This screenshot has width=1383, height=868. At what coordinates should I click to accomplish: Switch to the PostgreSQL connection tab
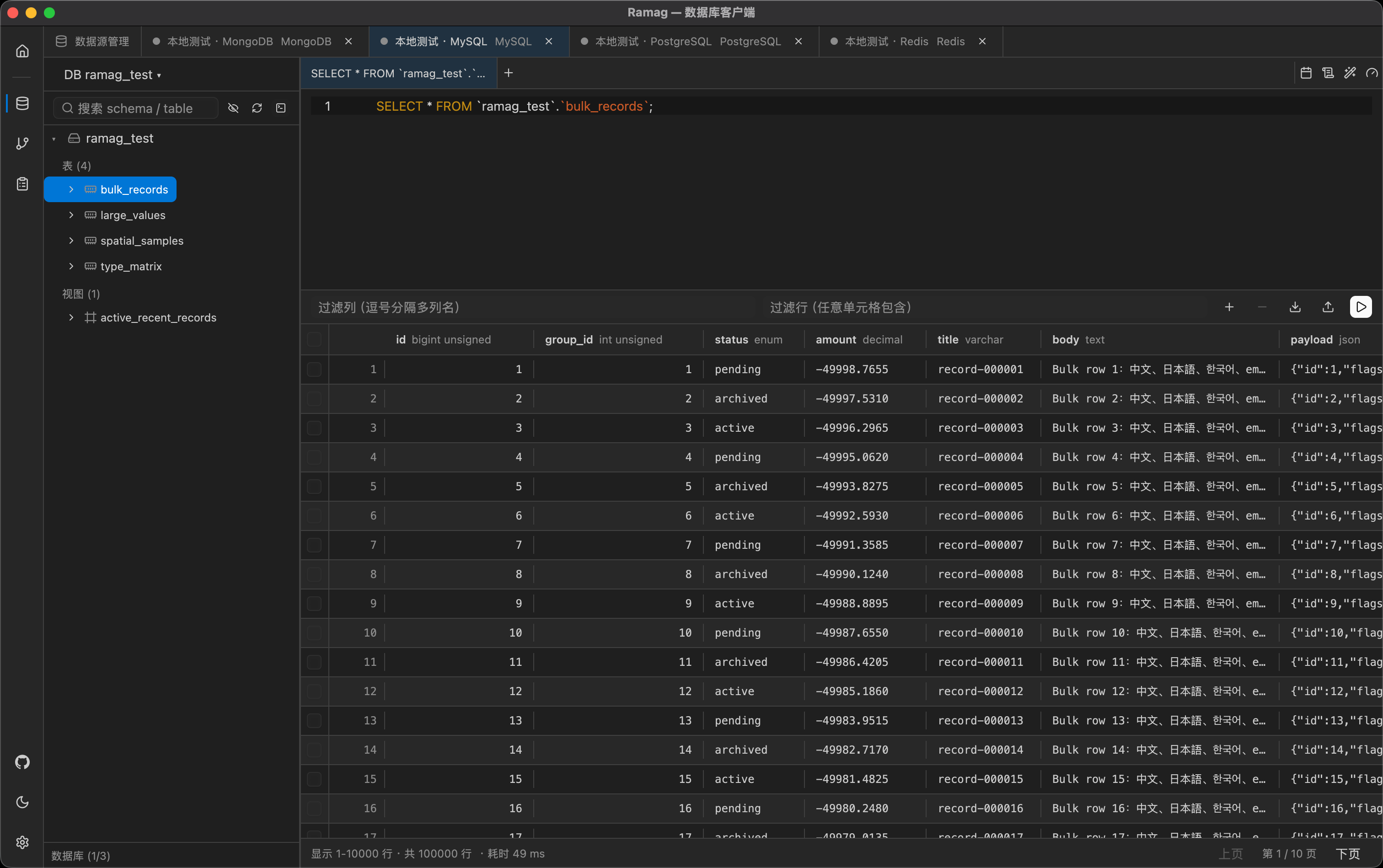point(688,41)
